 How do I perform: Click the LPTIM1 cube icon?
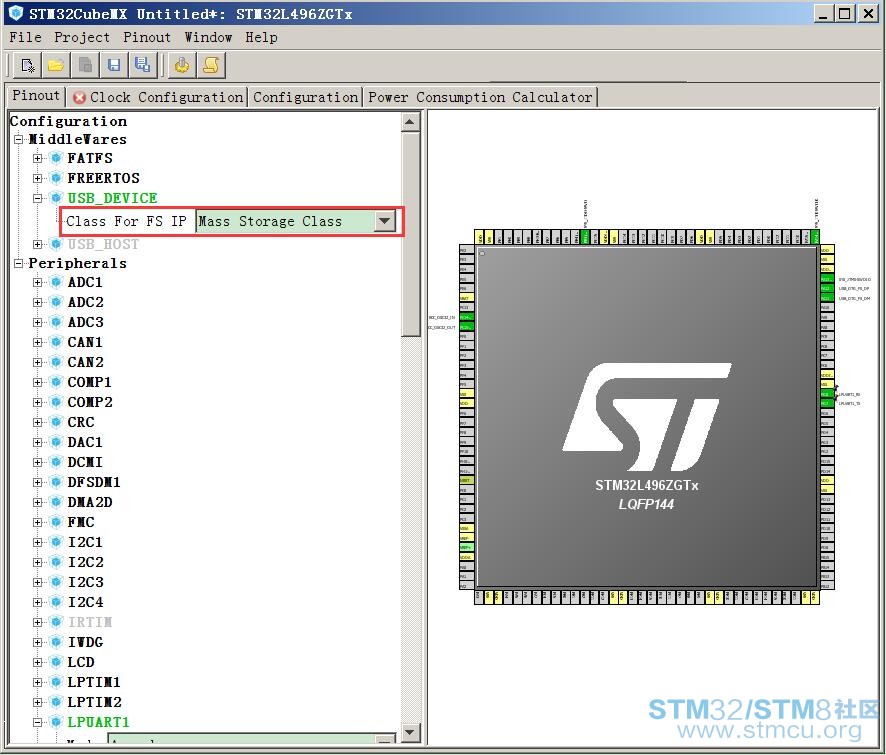click(56, 682)
